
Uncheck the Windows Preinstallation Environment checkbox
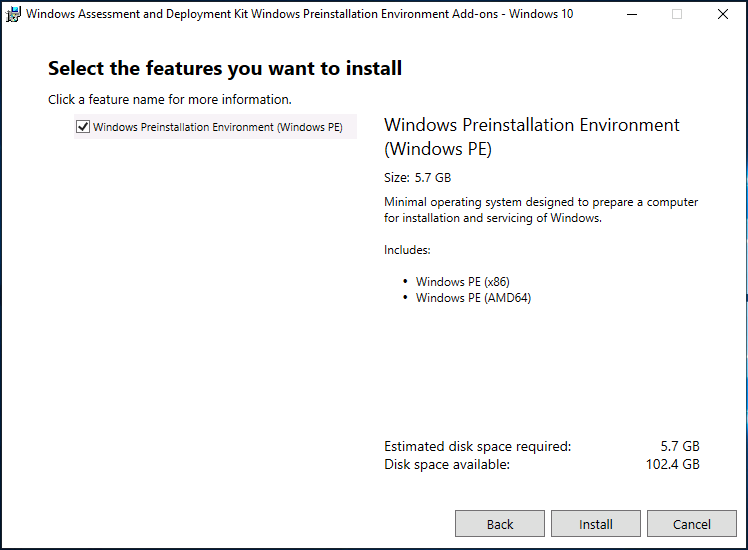click(x=83, y=127)
